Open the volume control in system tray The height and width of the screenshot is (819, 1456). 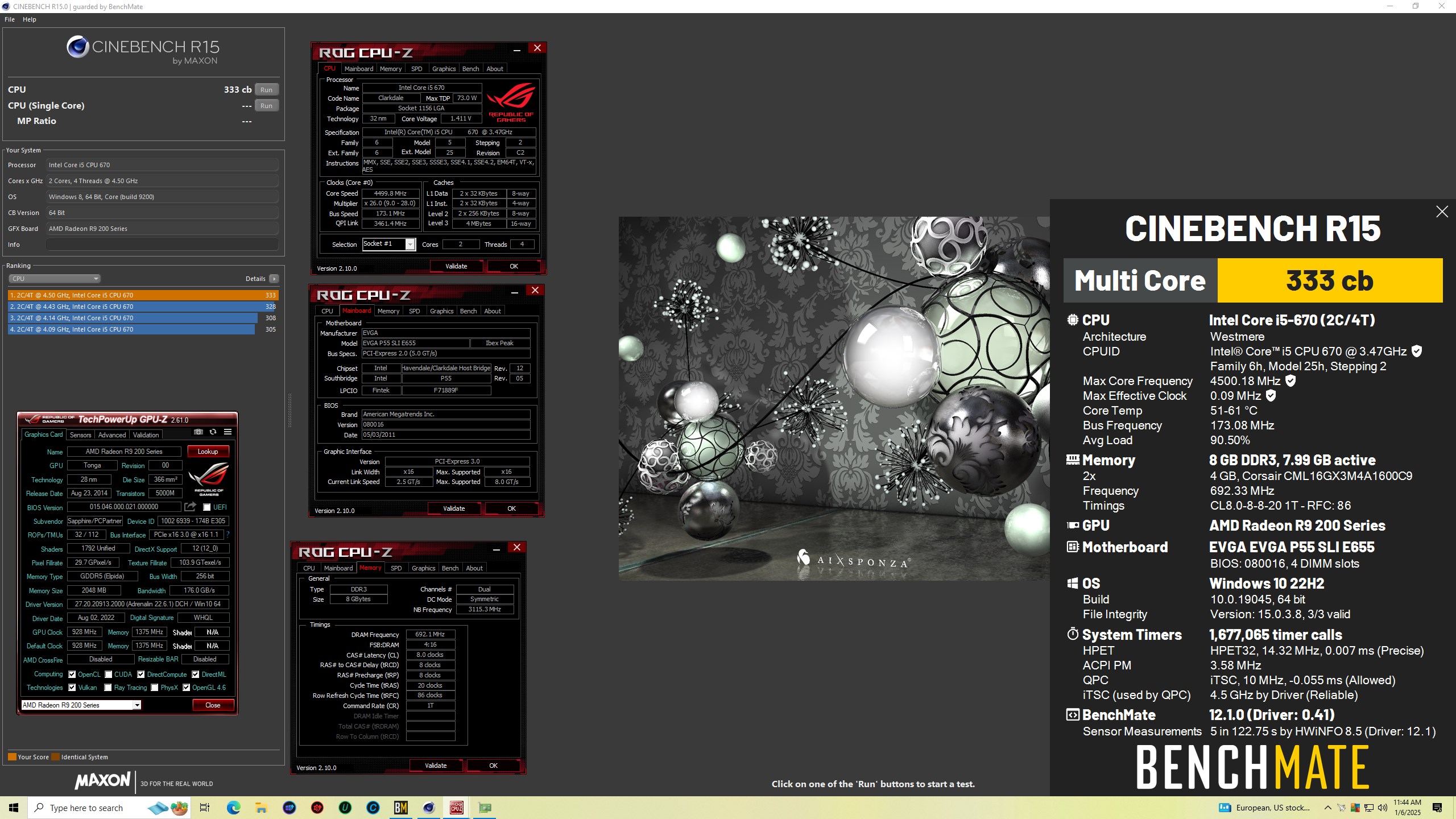tap(1383, 808)
